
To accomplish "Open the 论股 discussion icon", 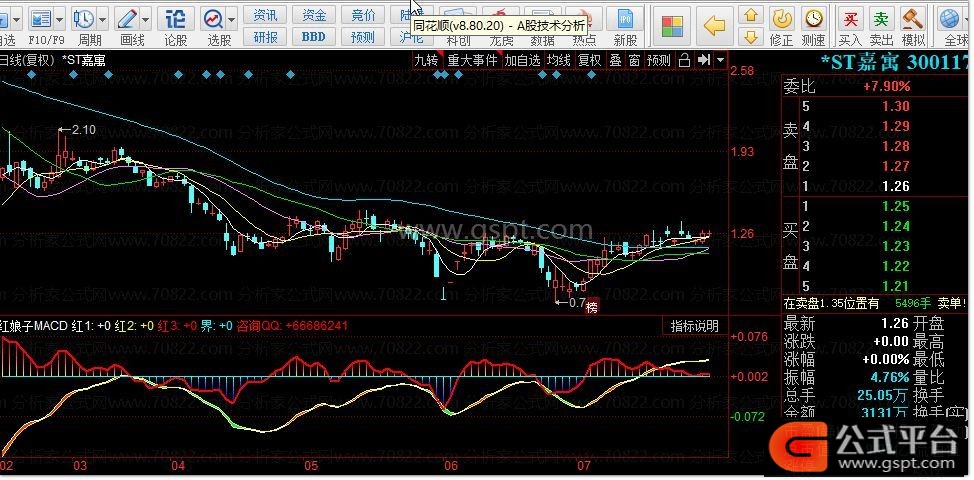I will click(x=175, y=19).
